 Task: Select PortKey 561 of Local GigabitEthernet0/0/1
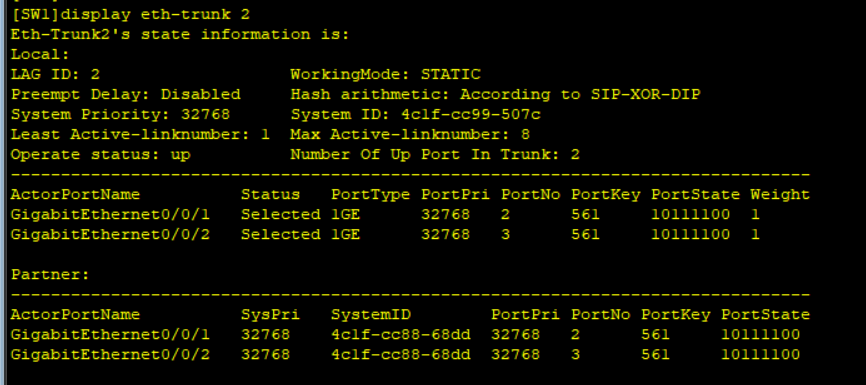(586, 214)
